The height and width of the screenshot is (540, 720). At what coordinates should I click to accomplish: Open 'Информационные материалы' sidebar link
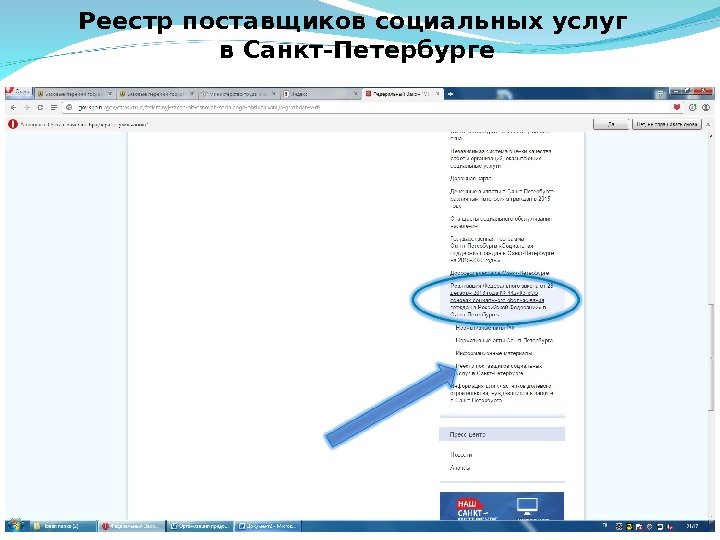494,354
